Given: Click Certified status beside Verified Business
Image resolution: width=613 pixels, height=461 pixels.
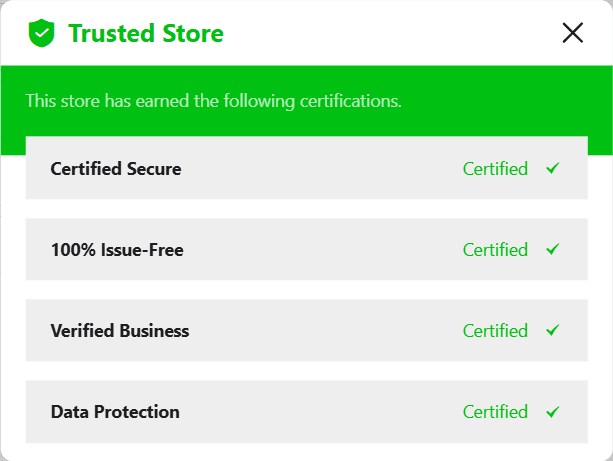Looking at the screenshot, I should pos(495,331).
